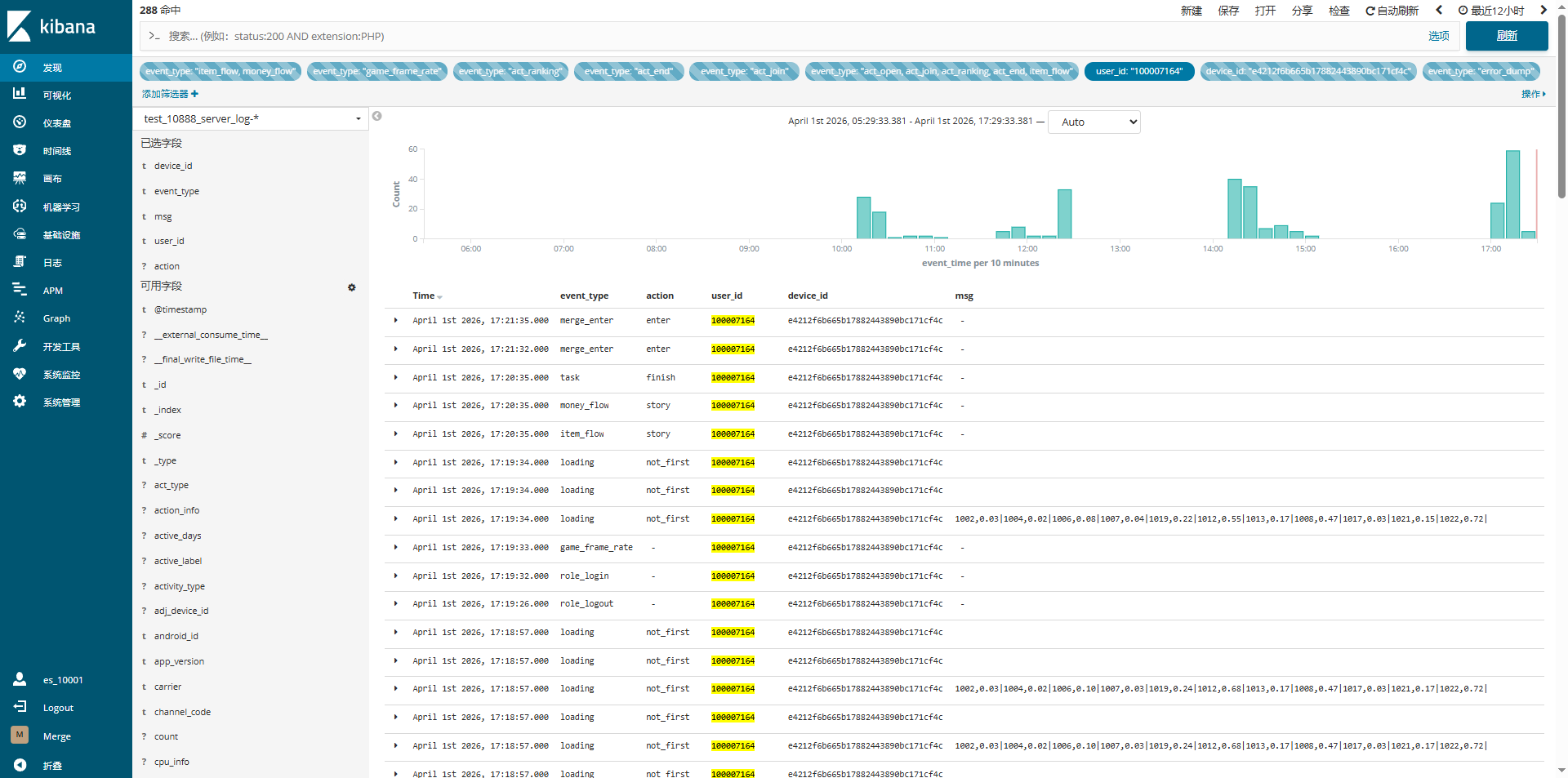Screen dimensions: 1568x778
Task: Open the Graph sidebar icon
Action: tap(20, 318)
